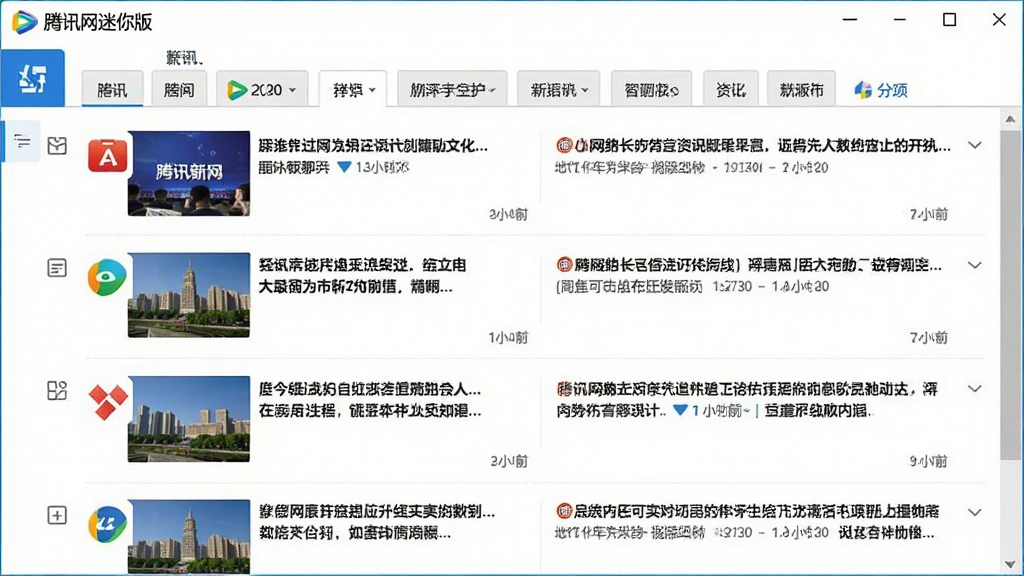The image size is (1024, 576).
Task: Switch to the 腾讯 tab
Action: 112,89
